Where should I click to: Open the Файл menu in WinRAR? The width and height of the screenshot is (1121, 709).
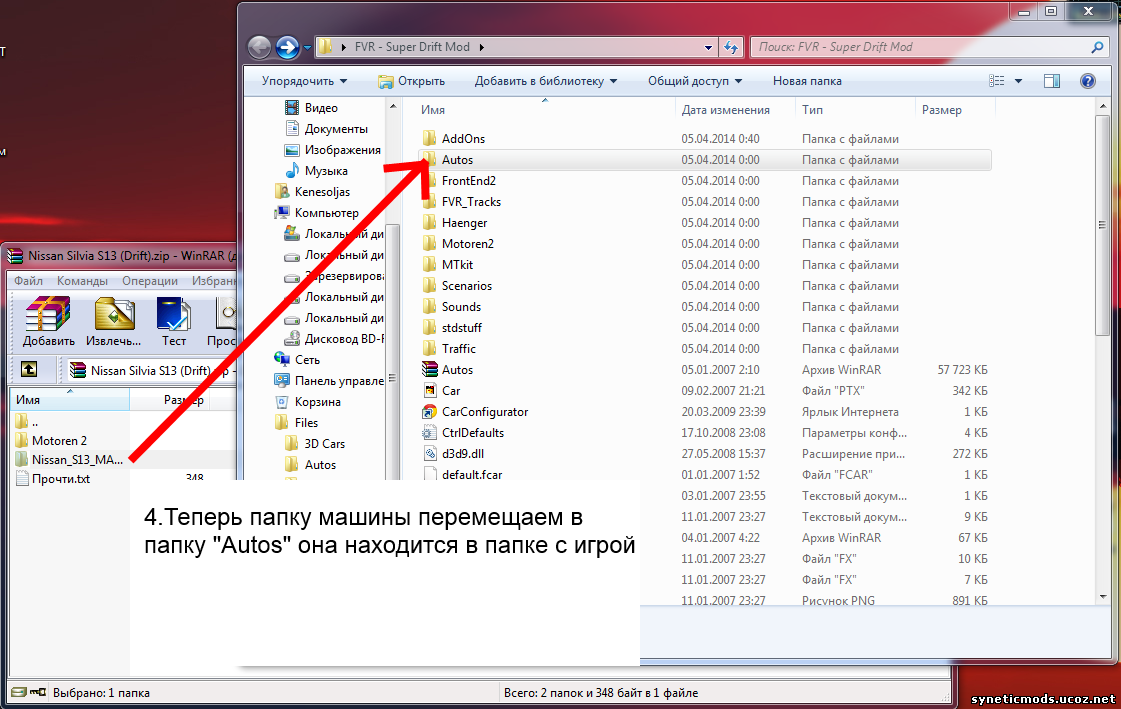28,281
